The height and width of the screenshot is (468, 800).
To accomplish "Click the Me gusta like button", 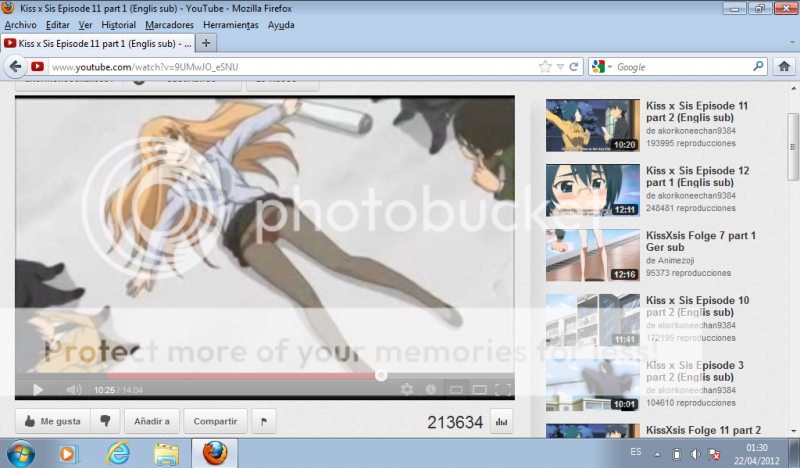I will coord(53,422).
